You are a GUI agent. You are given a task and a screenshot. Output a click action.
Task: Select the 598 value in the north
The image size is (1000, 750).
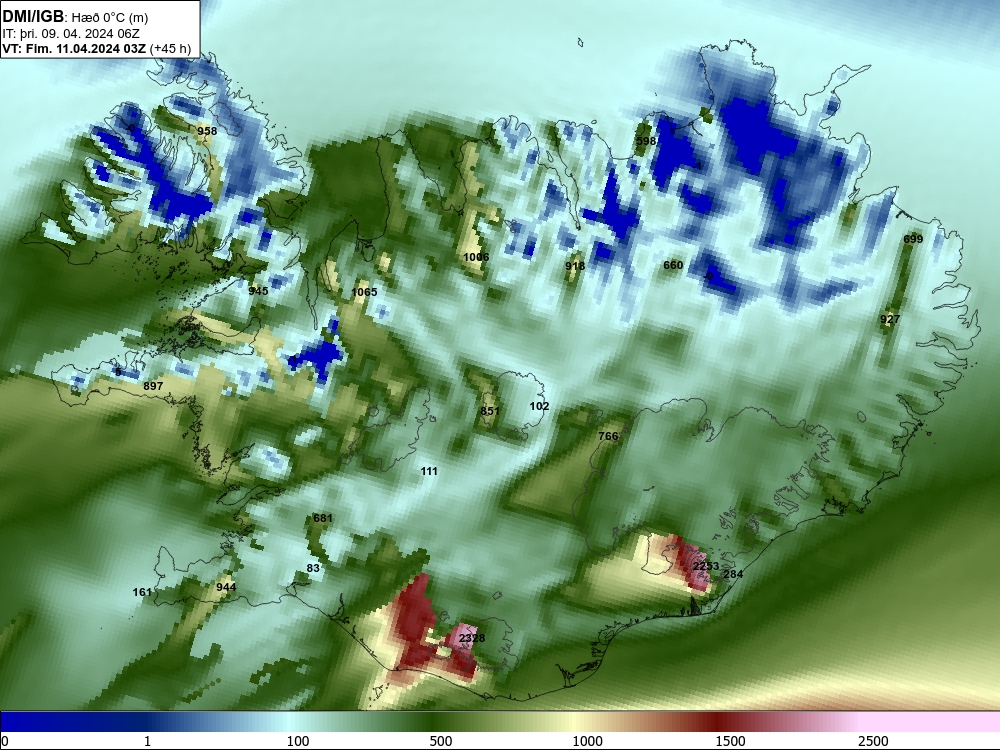pos(646,141)
